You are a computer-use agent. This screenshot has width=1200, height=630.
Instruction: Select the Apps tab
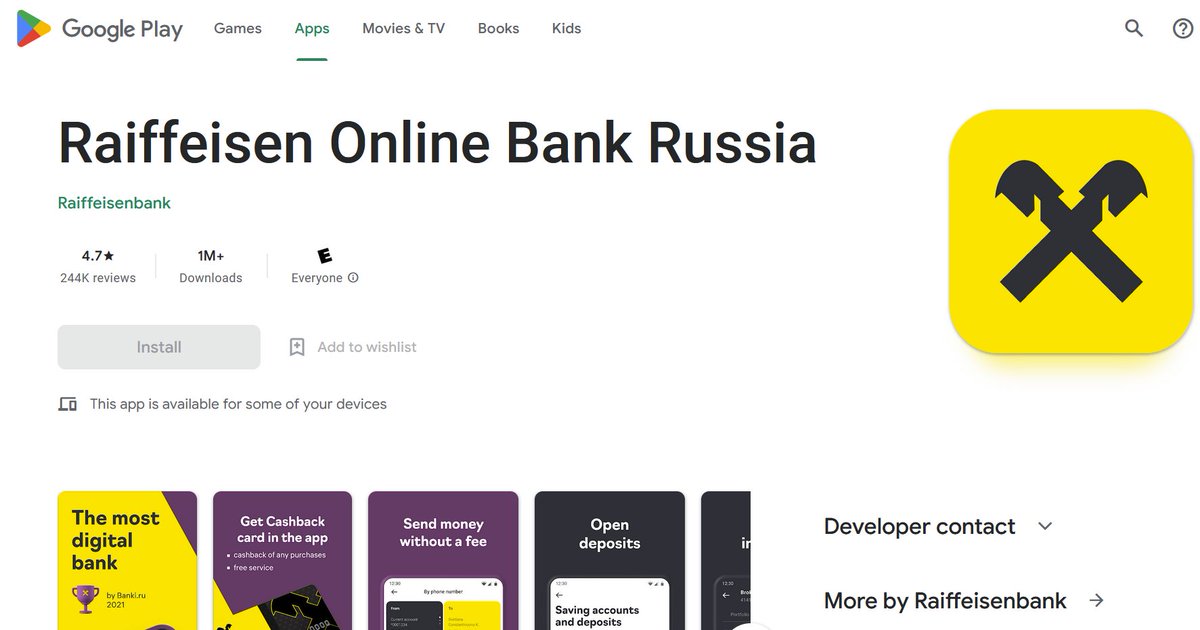tap(312, 29)
